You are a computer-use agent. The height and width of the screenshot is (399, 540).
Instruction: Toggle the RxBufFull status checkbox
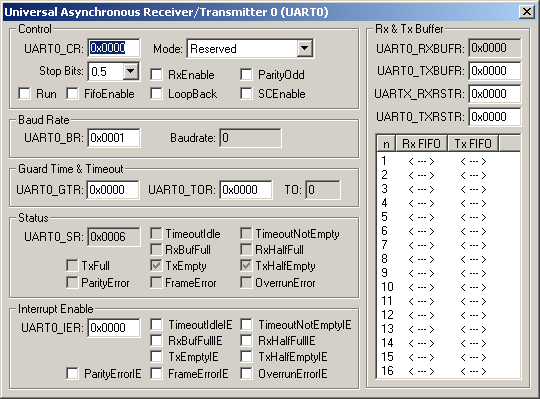point(156,249)
